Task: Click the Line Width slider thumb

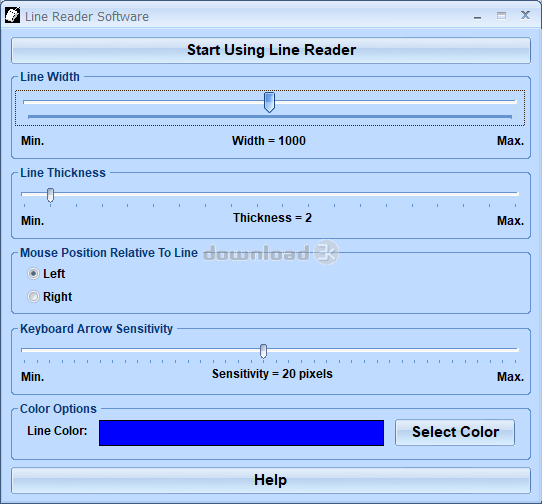Action: point(269,102)
